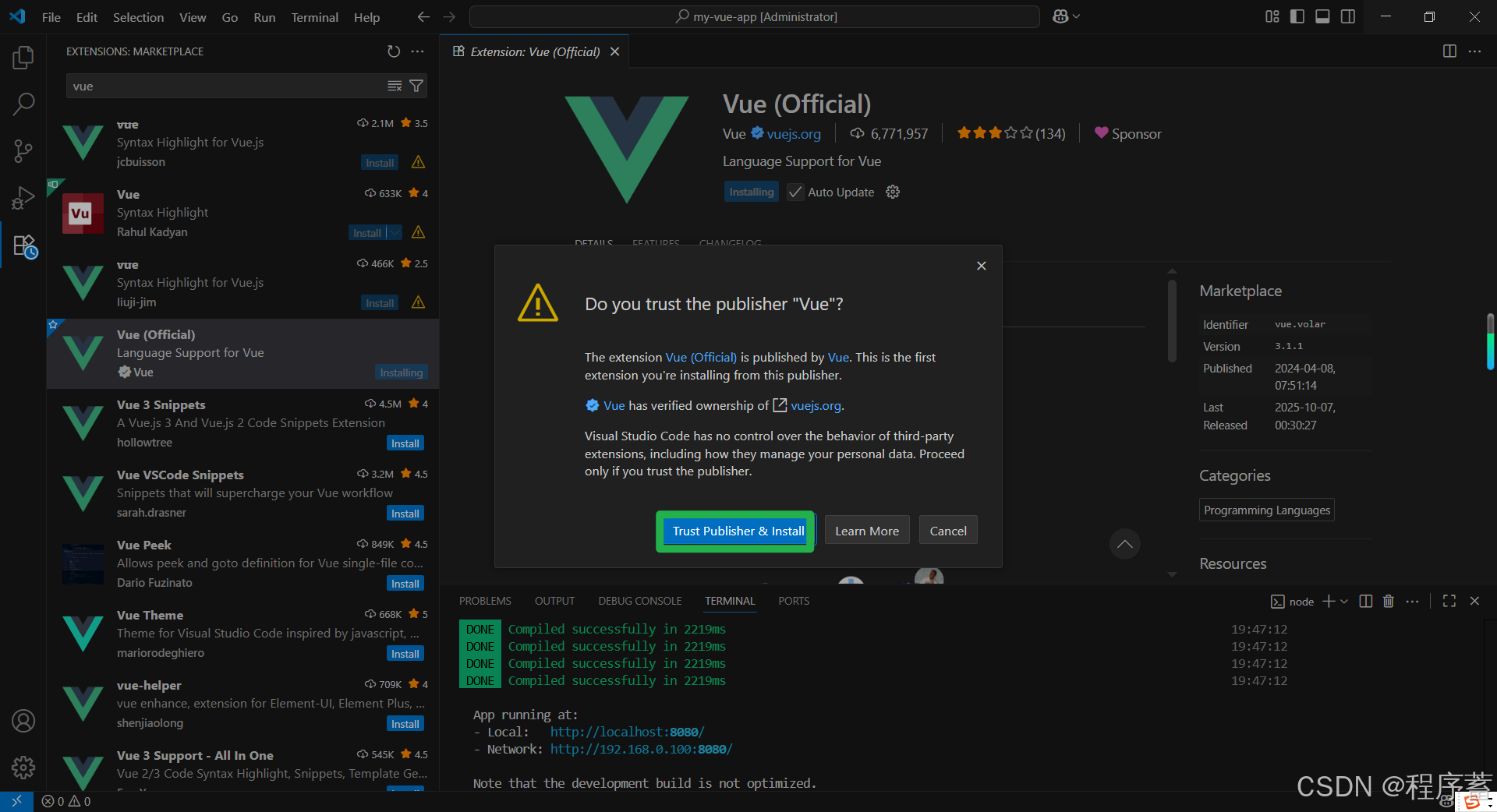
Task: Open the Terminal menu
Action: [x=314, y=16]
